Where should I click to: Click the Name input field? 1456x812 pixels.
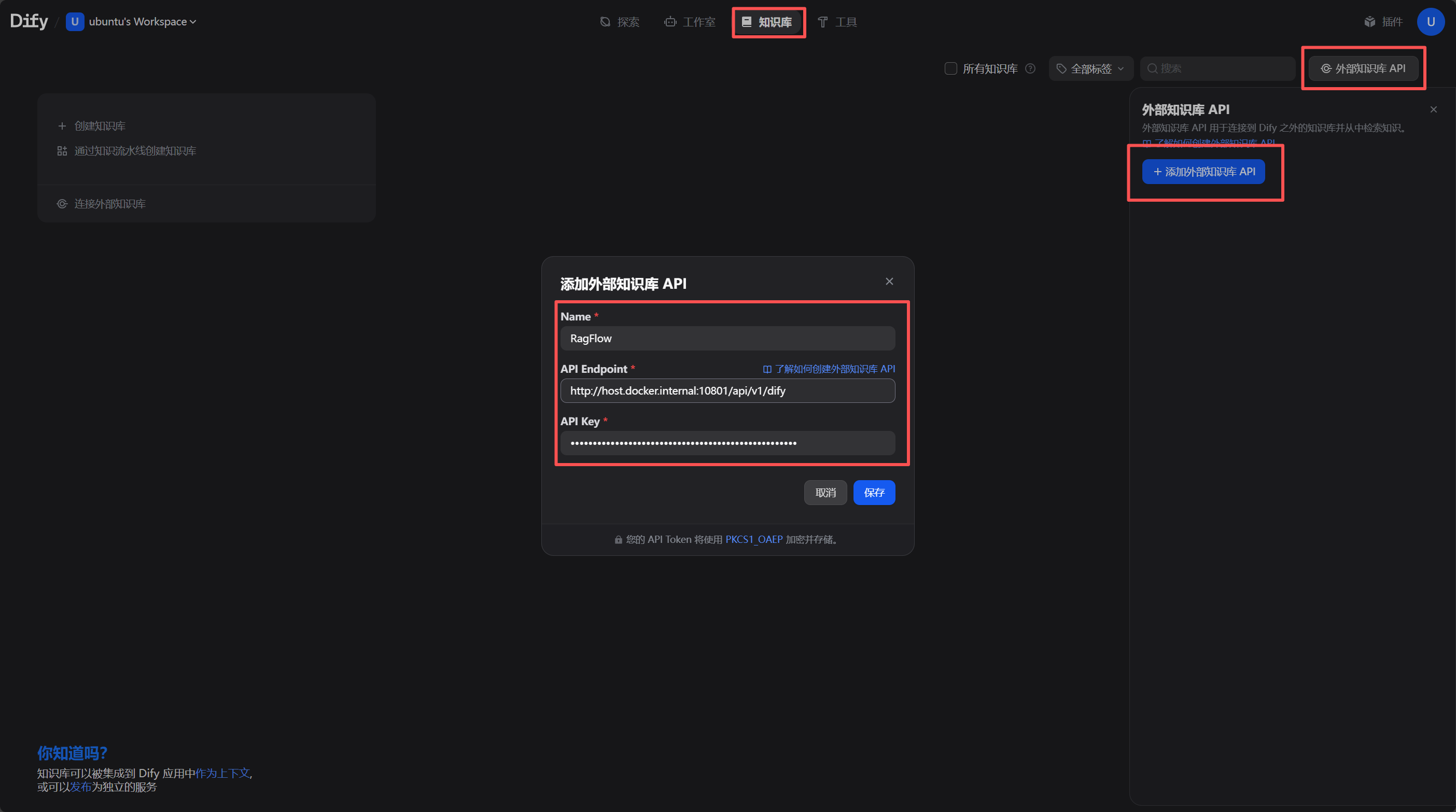[x=727, y=339]
